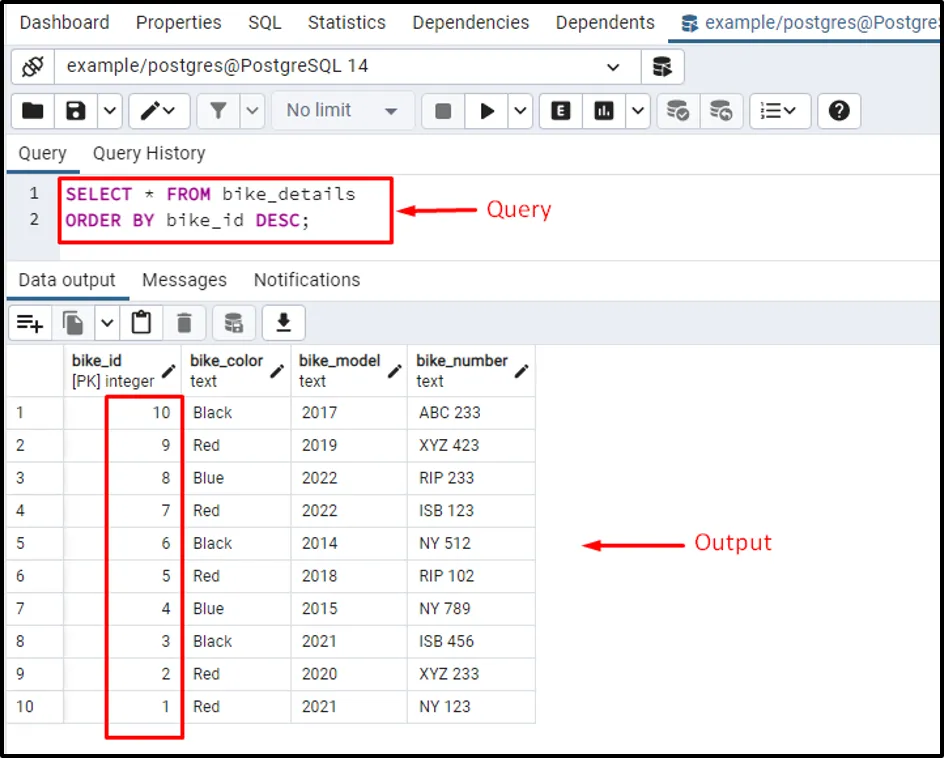The image size is (944, 758).
Task: Run the query with Execute button
Action: (x=487, y=111)
